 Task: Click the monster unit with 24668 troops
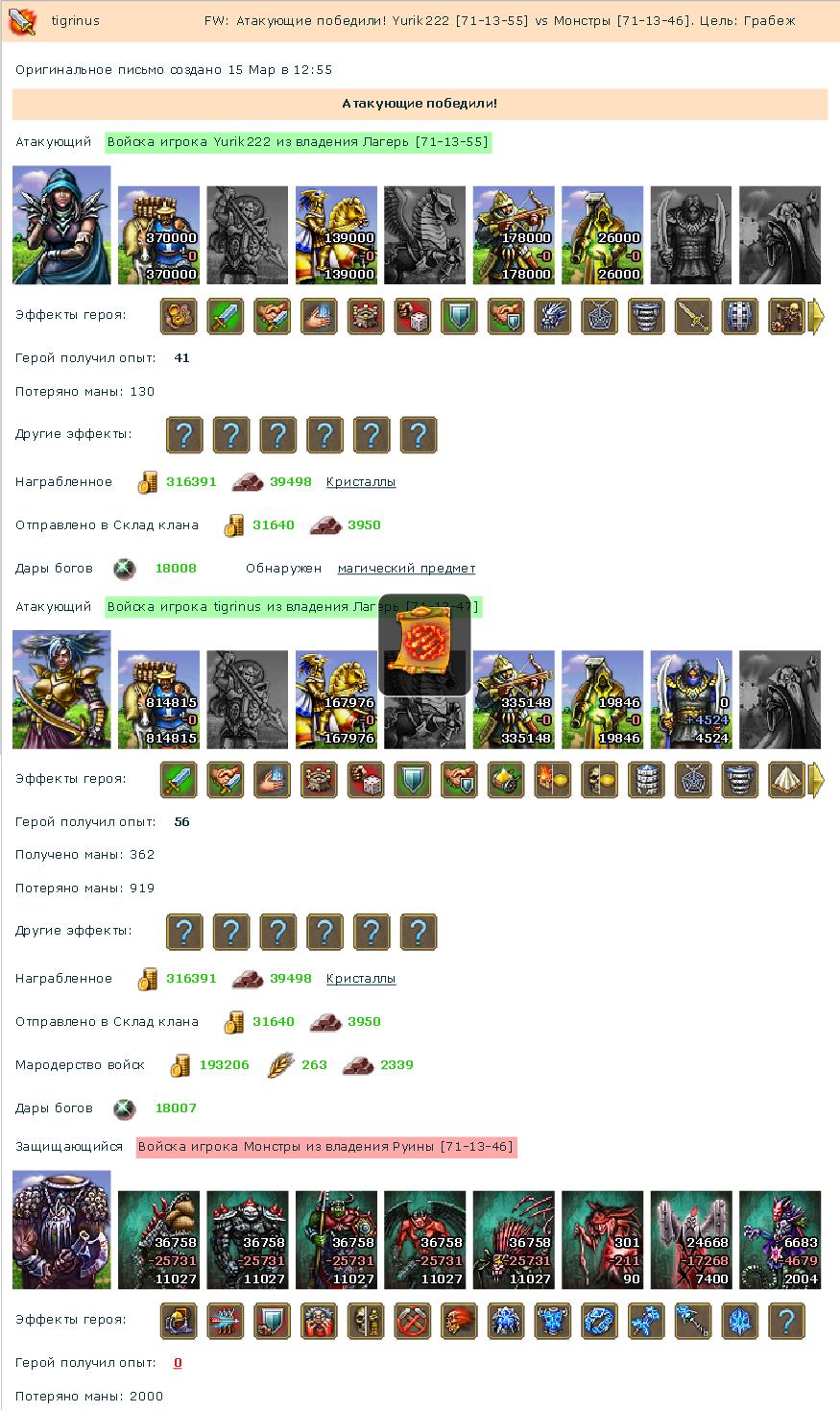point(691,1240)
